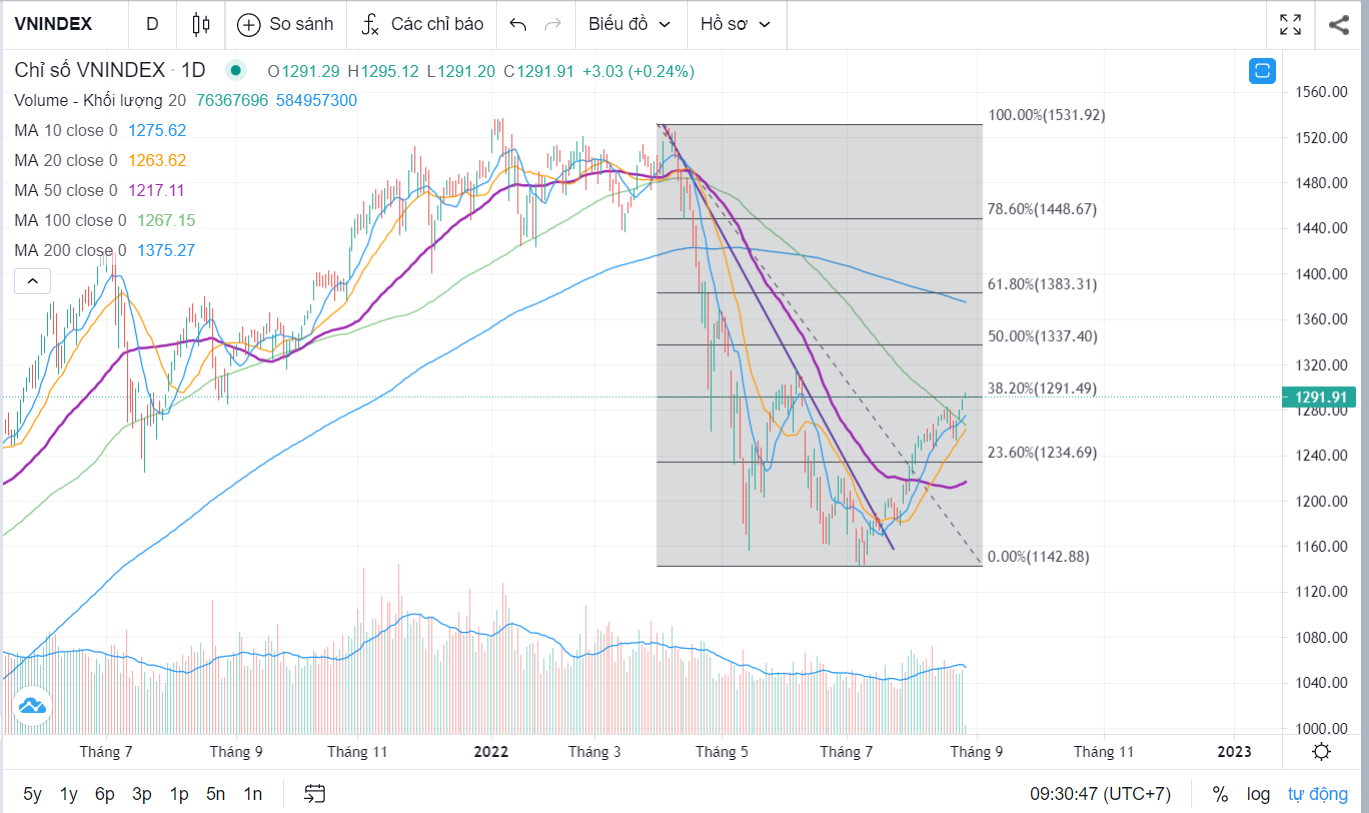Share the chart via share icon
The image size is (1369, 813).
[1339, 24]
